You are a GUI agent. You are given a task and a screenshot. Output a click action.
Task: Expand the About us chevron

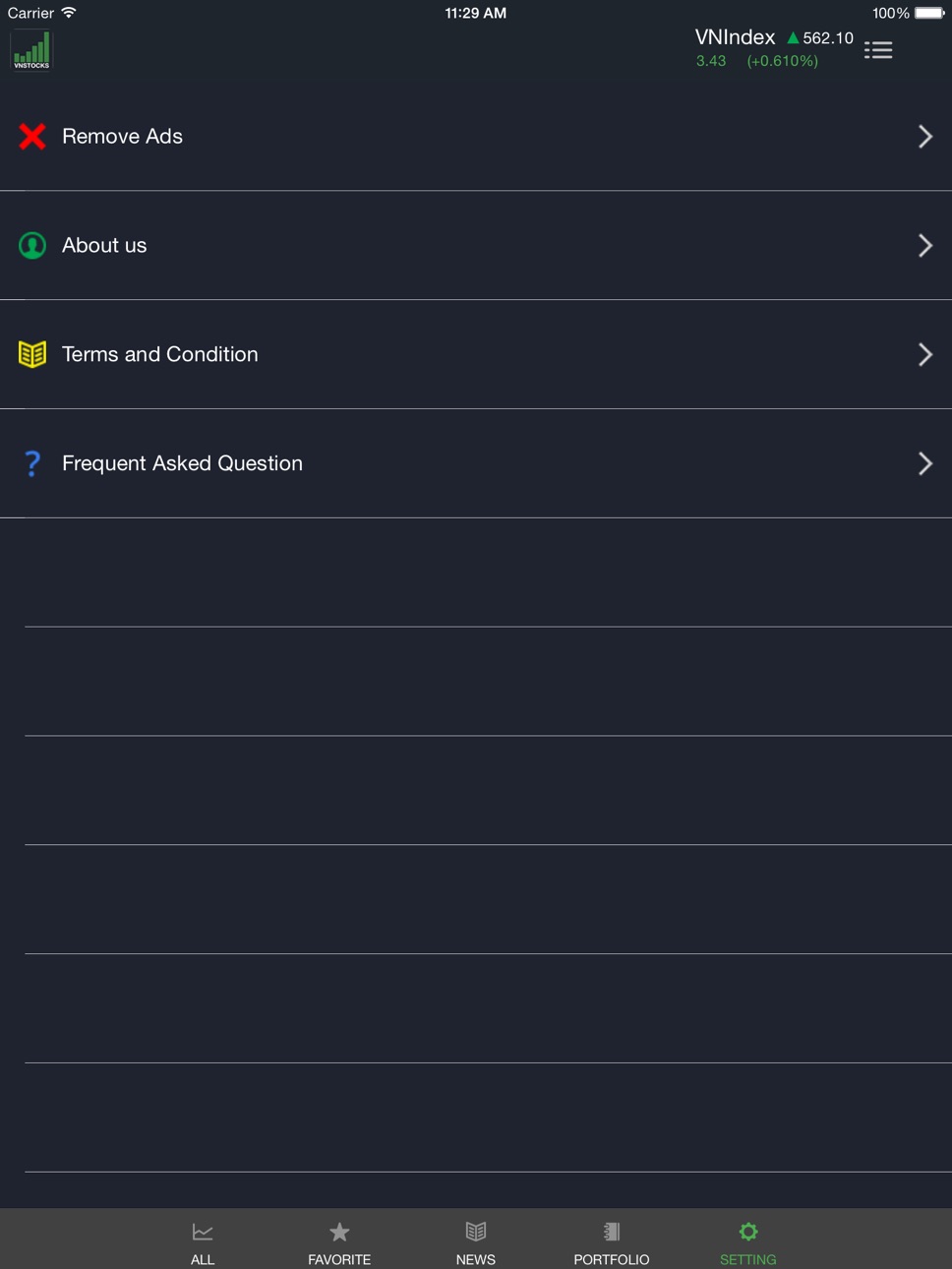pos(925,245)
